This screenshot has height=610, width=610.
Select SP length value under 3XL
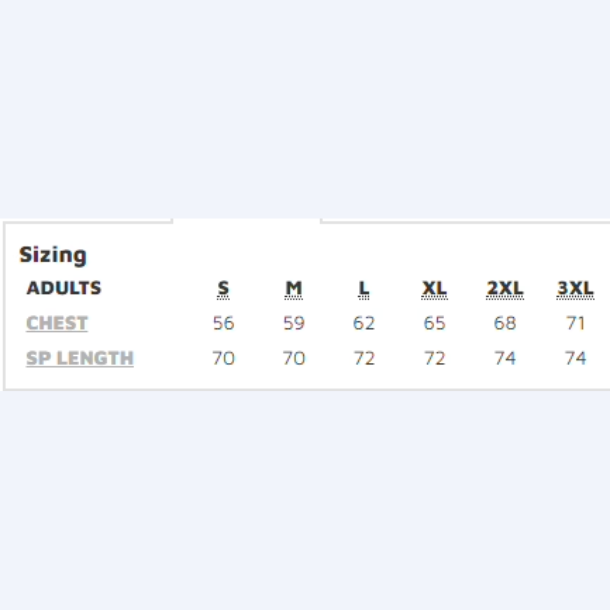(575, 358)
